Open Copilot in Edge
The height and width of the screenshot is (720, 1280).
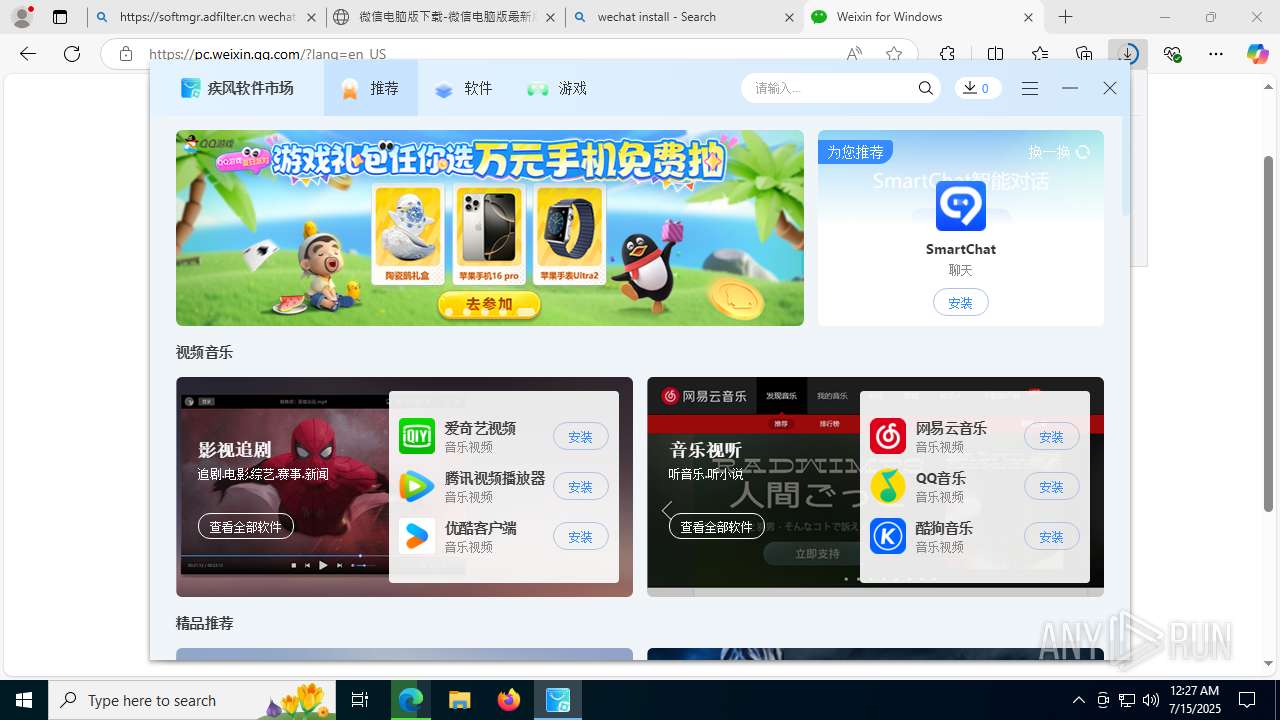point(1258,54)
